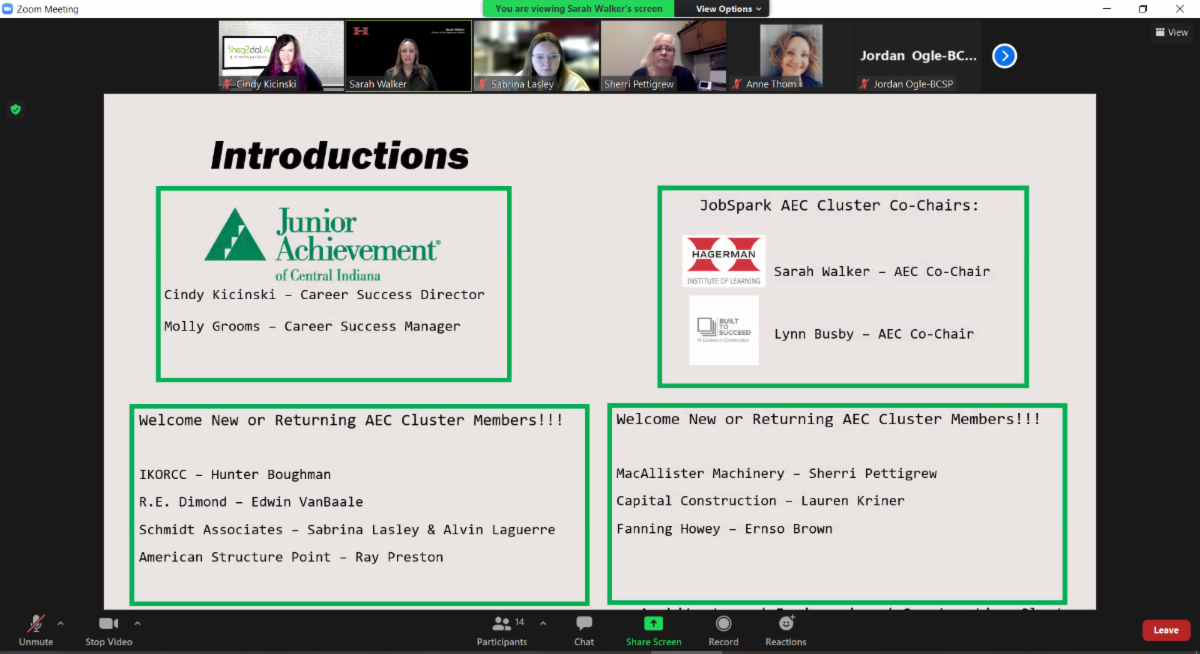Start recording with the Record button
Image resolution: width=1200 pixels, height=654 pixels.
click(x=723, y=624)
